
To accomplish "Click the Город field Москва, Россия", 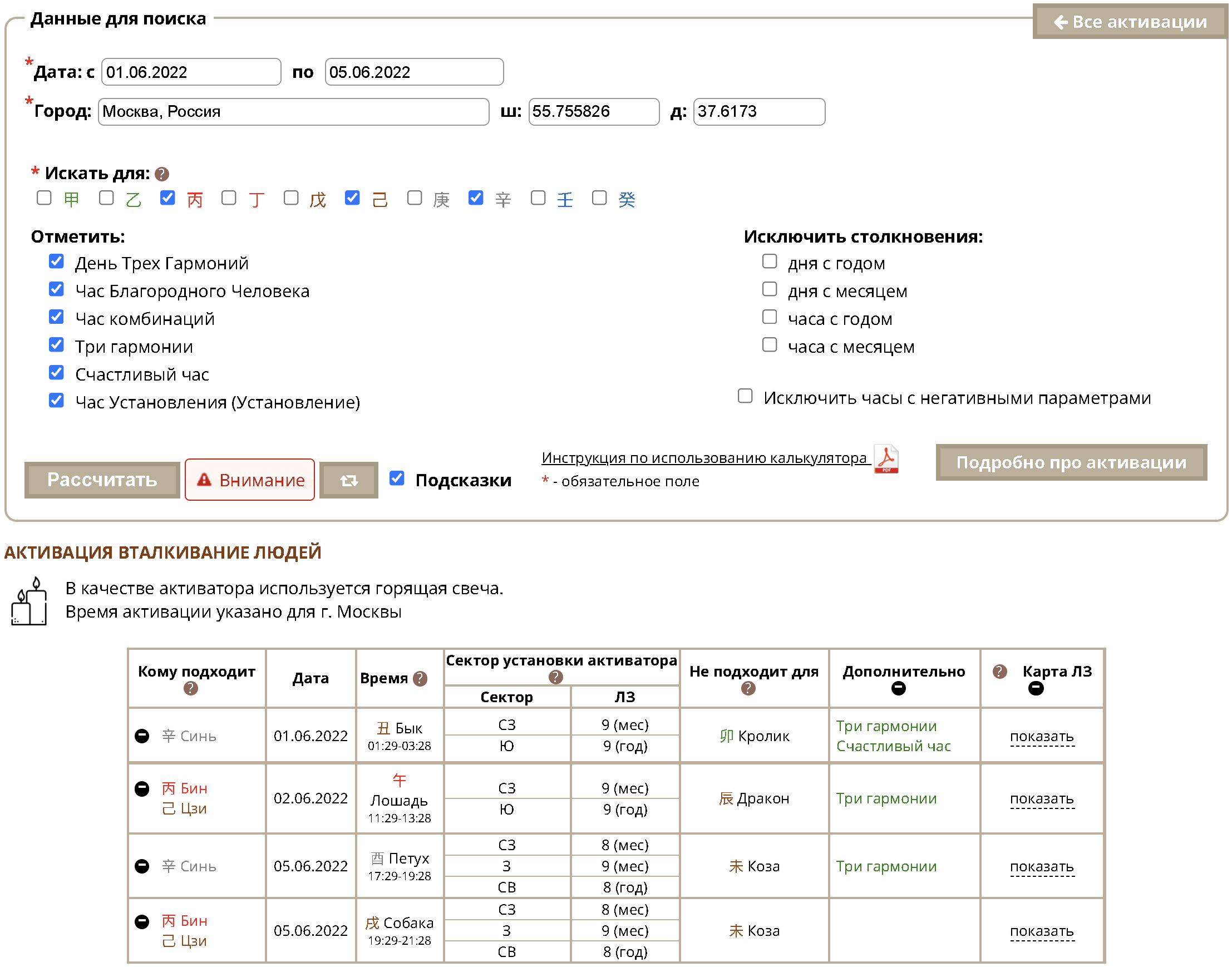I will (294, 111).
